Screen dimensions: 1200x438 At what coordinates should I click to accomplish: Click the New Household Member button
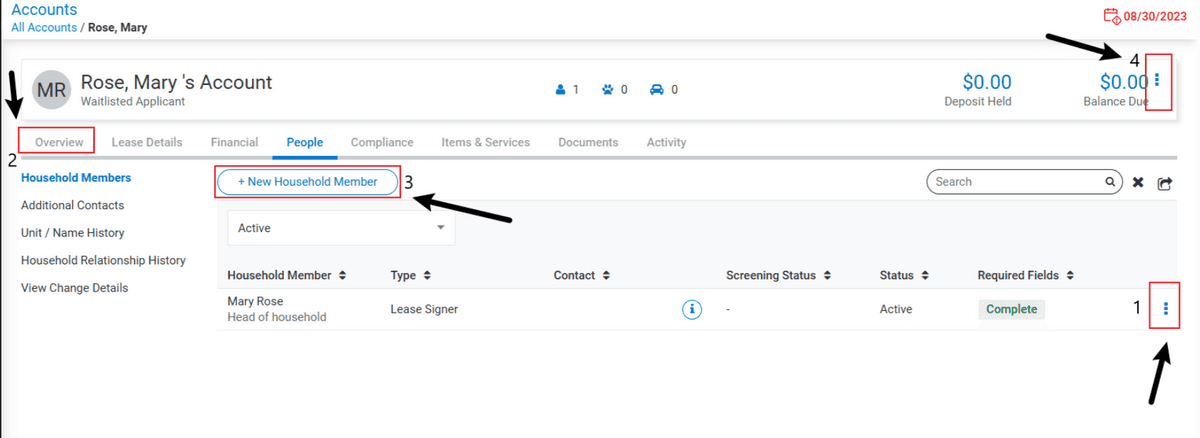point(308,182)
